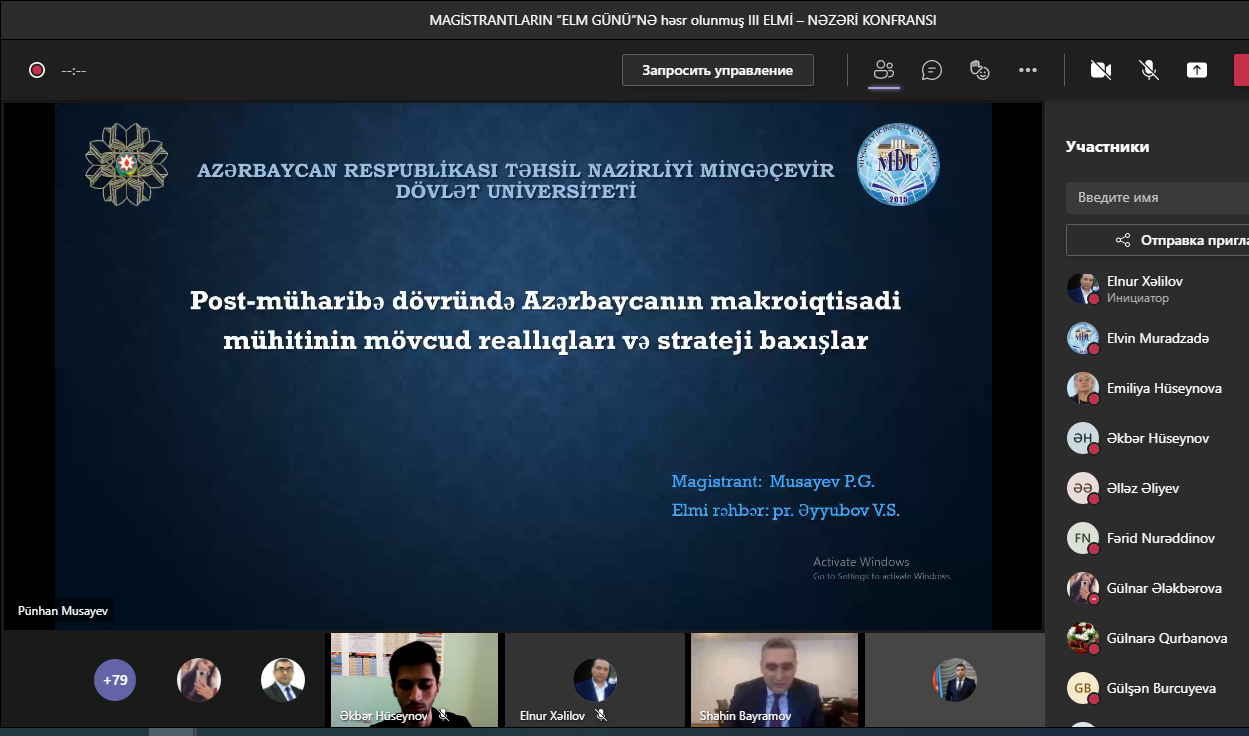Open the more actions ellipsis menu
Image resolution: width=1249 pixels, height=736 pixels.
[x=1028, y=70]
